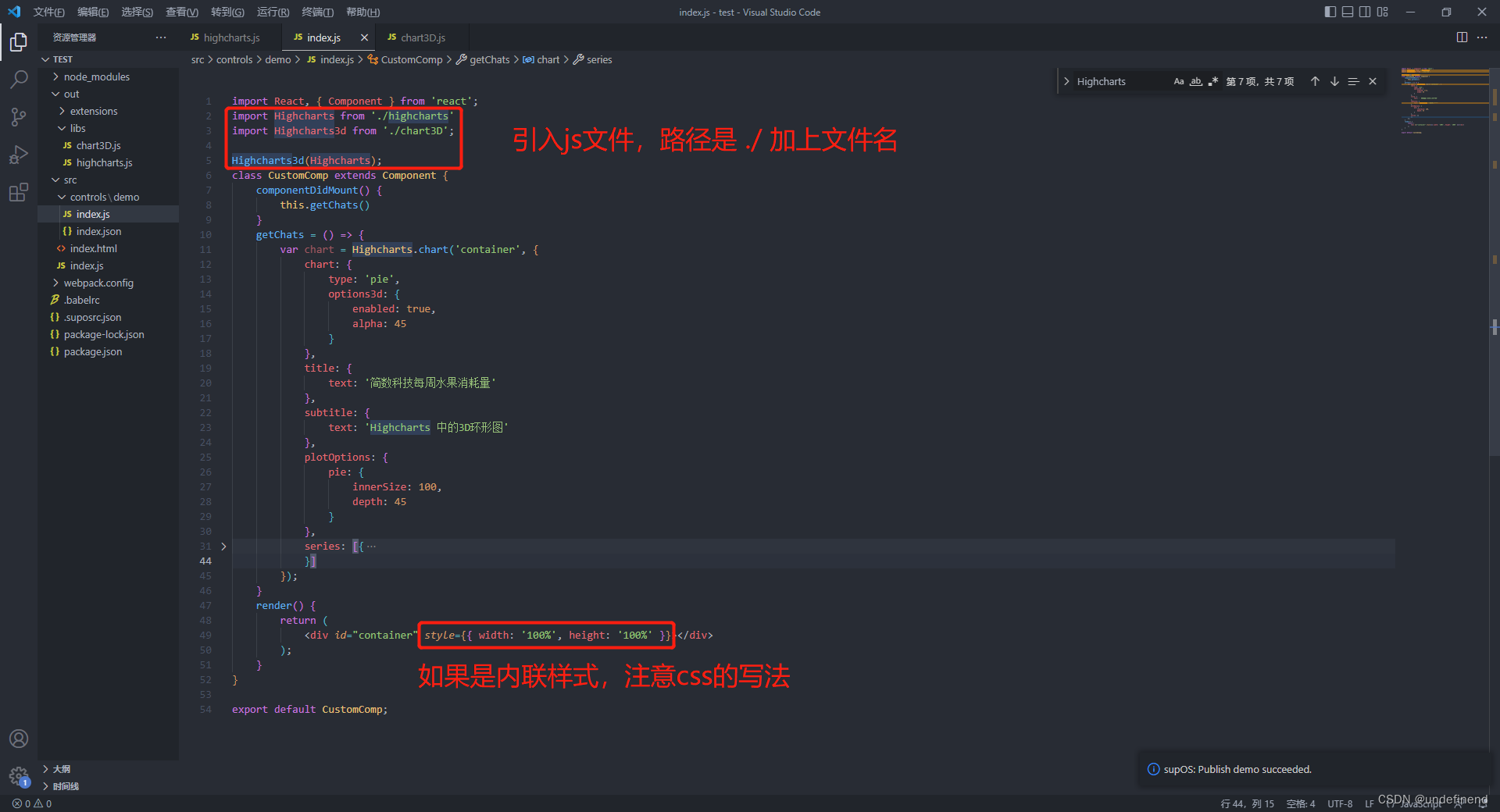
Task: Open index.json file
Action: [x=108, y=231]
